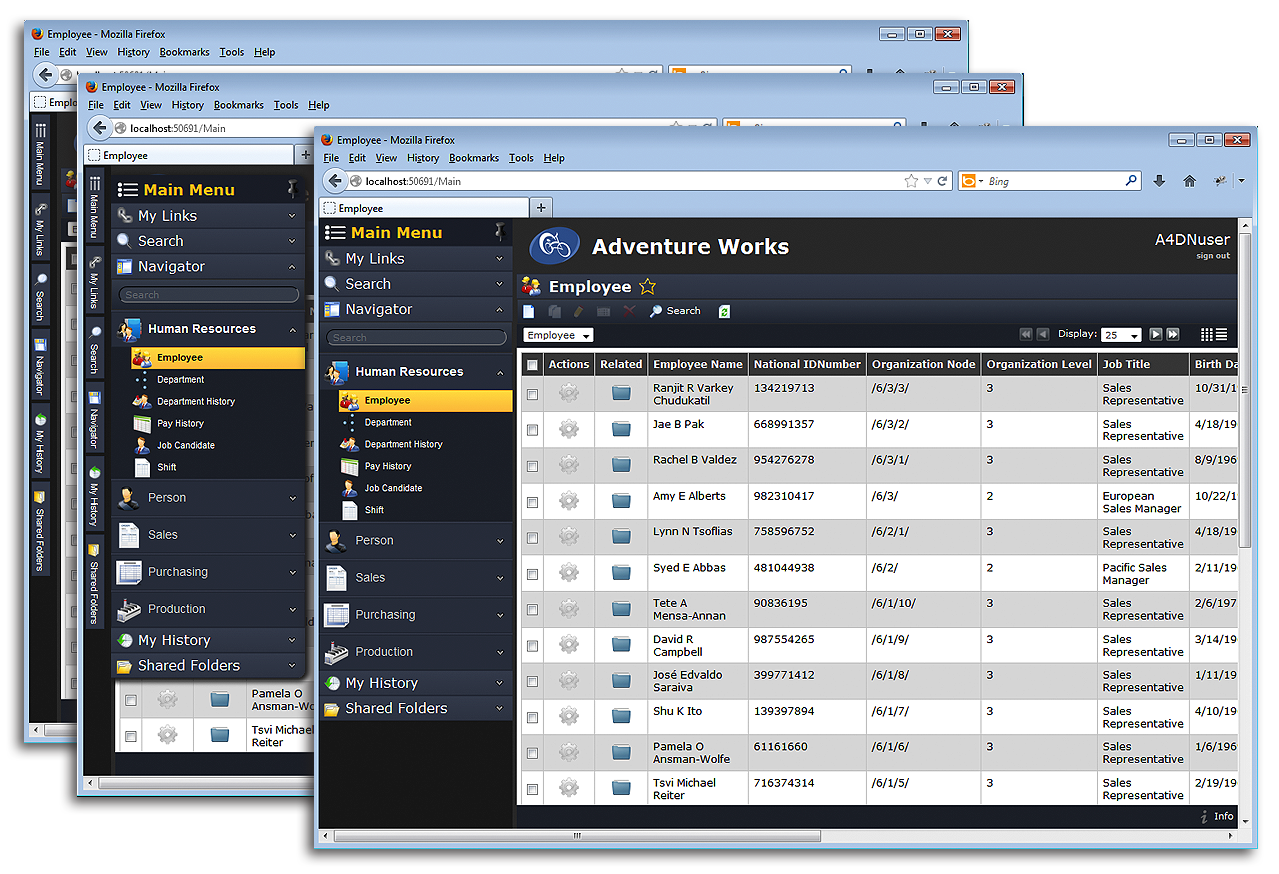Open Tools menu in front window
This screenshot has height=874, width=1279.
[x=521, y=158]
